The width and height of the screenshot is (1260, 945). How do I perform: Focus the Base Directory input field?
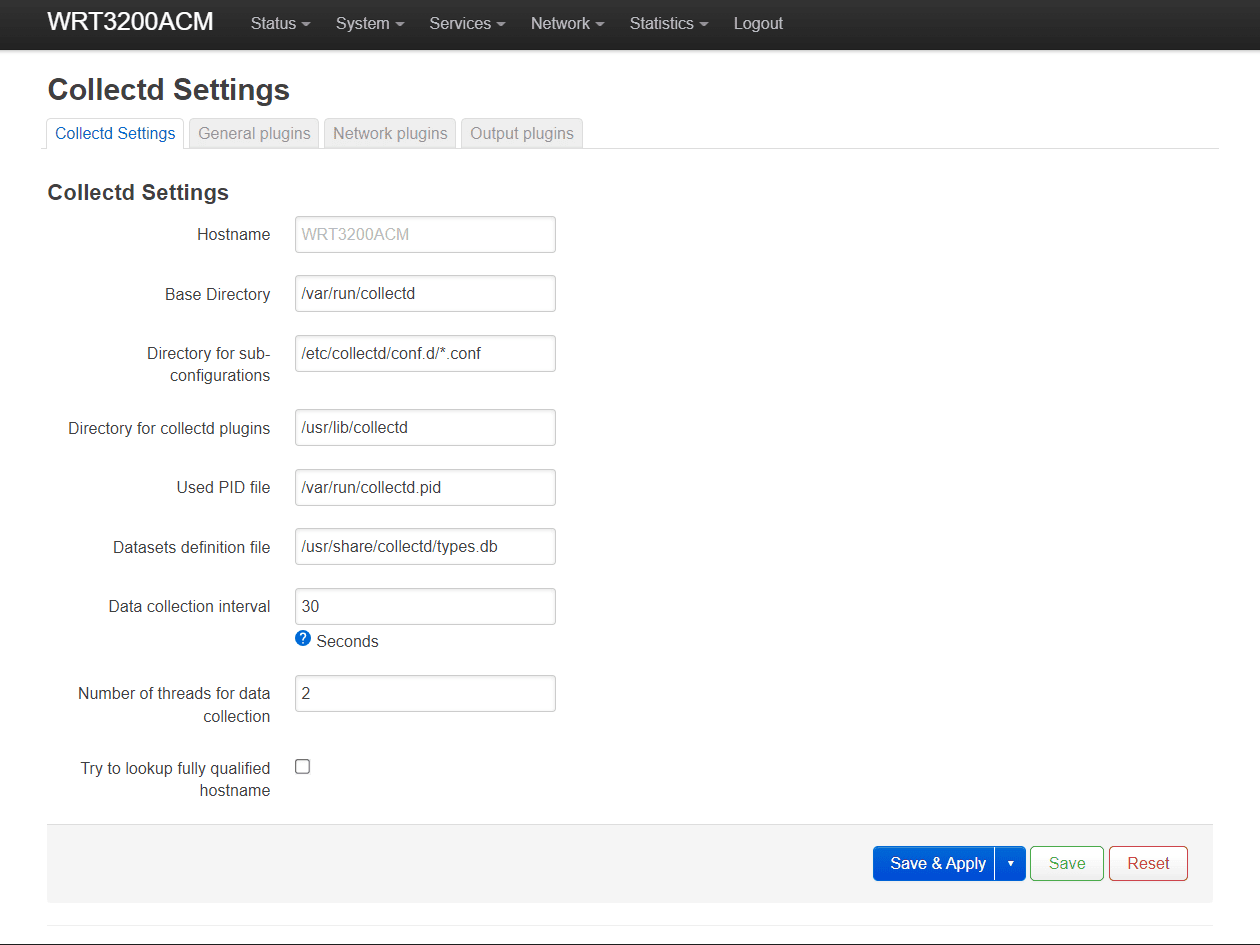click(425, 294)
